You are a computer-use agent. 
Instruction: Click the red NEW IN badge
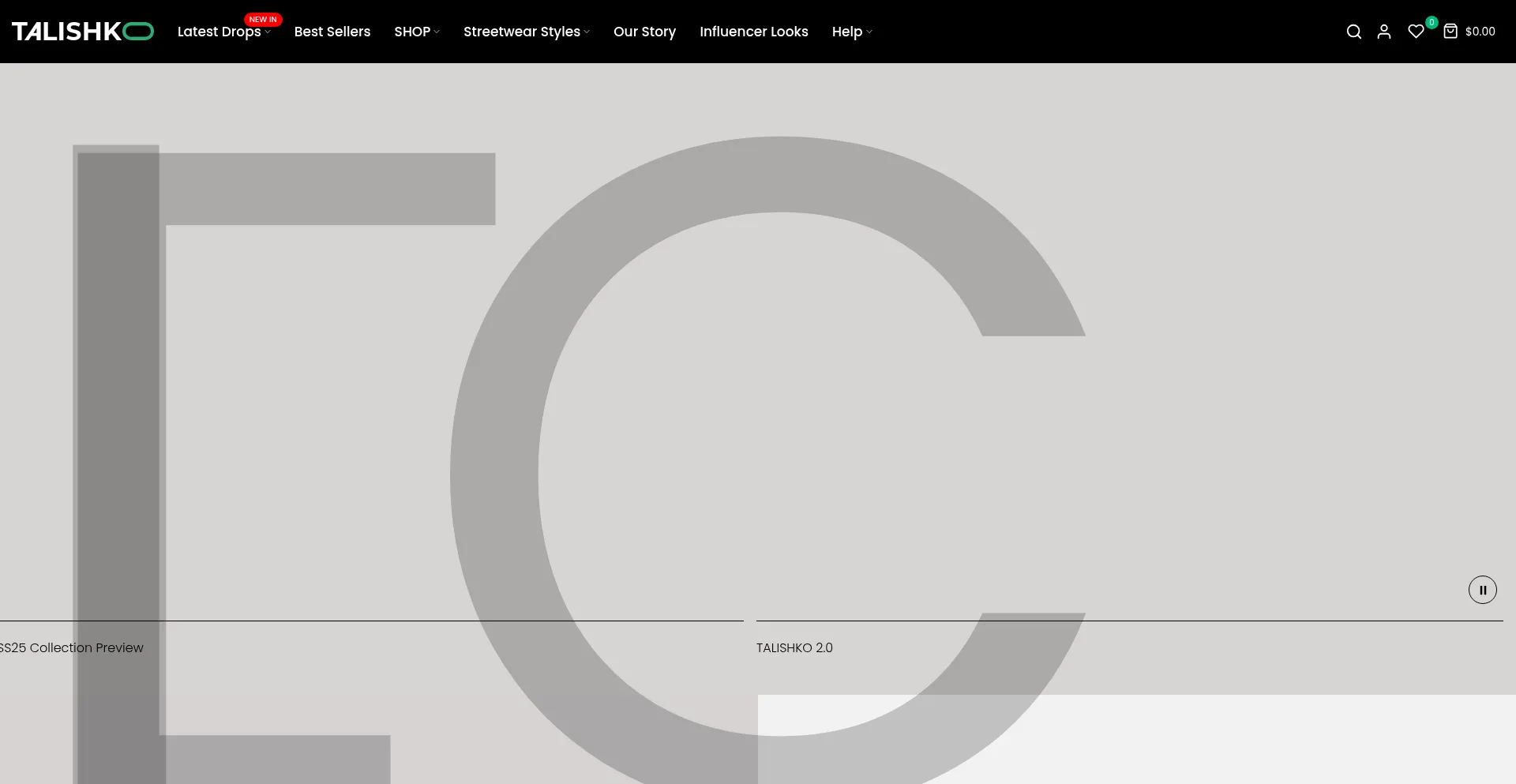(263, 20)
